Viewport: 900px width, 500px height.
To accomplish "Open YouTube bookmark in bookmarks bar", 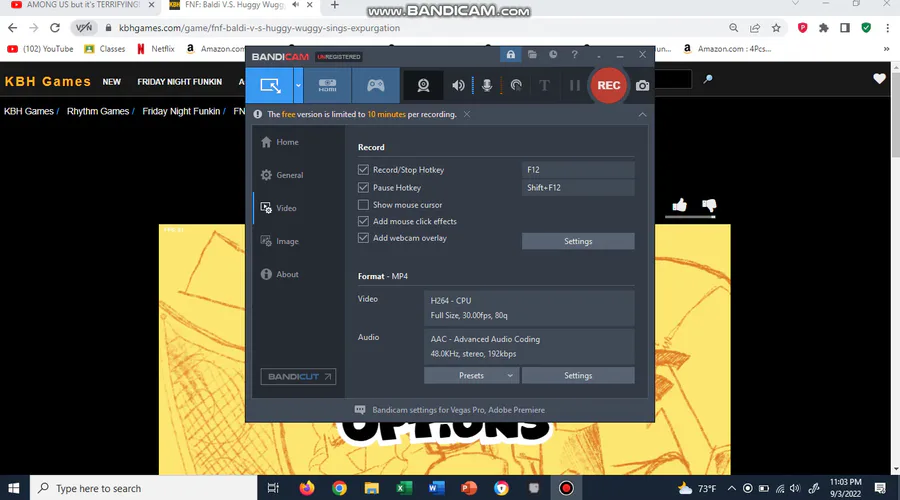I will point(40,49).
